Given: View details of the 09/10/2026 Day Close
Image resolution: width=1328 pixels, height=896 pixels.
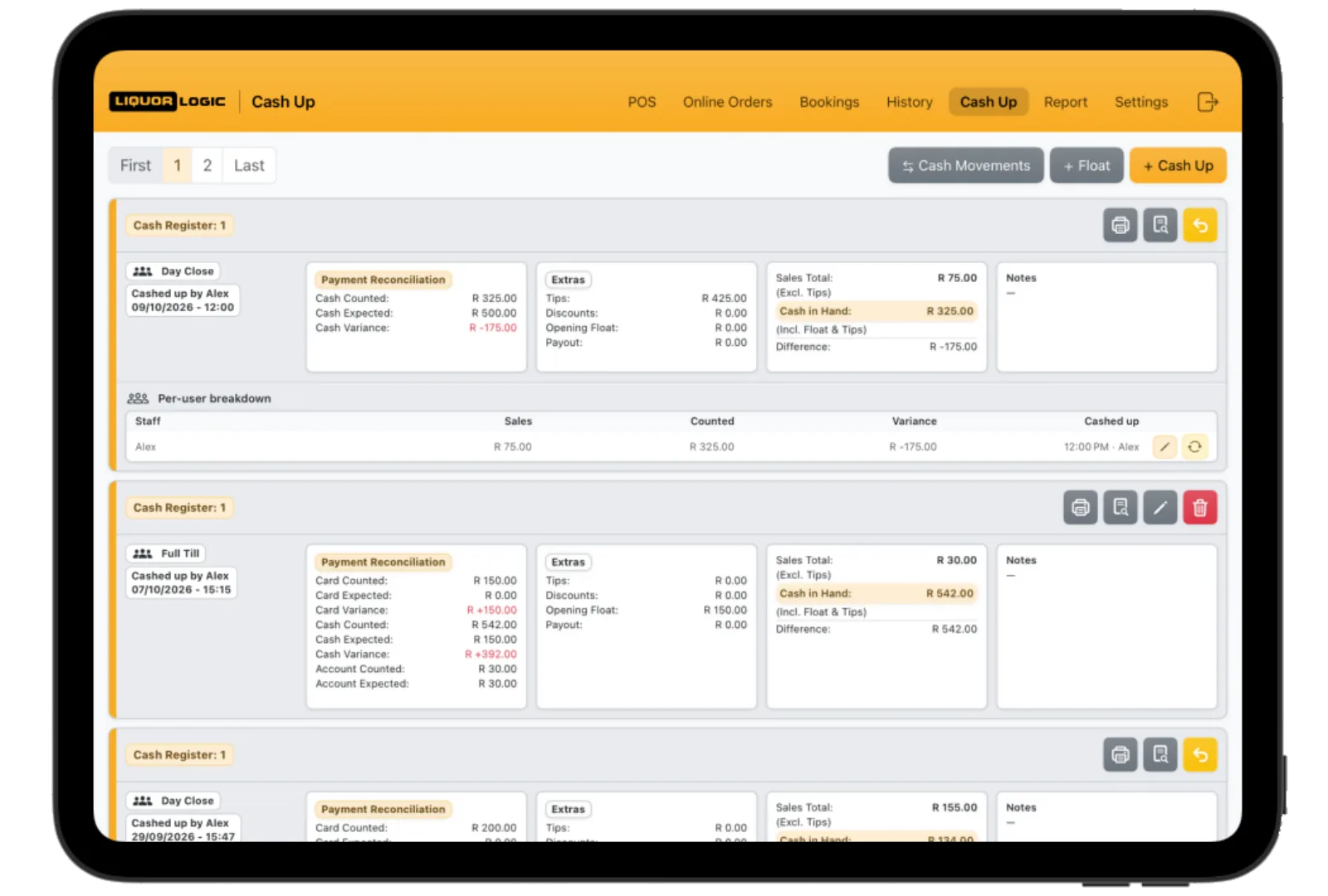Looking at the screenshot, I should click(1160, 225).
